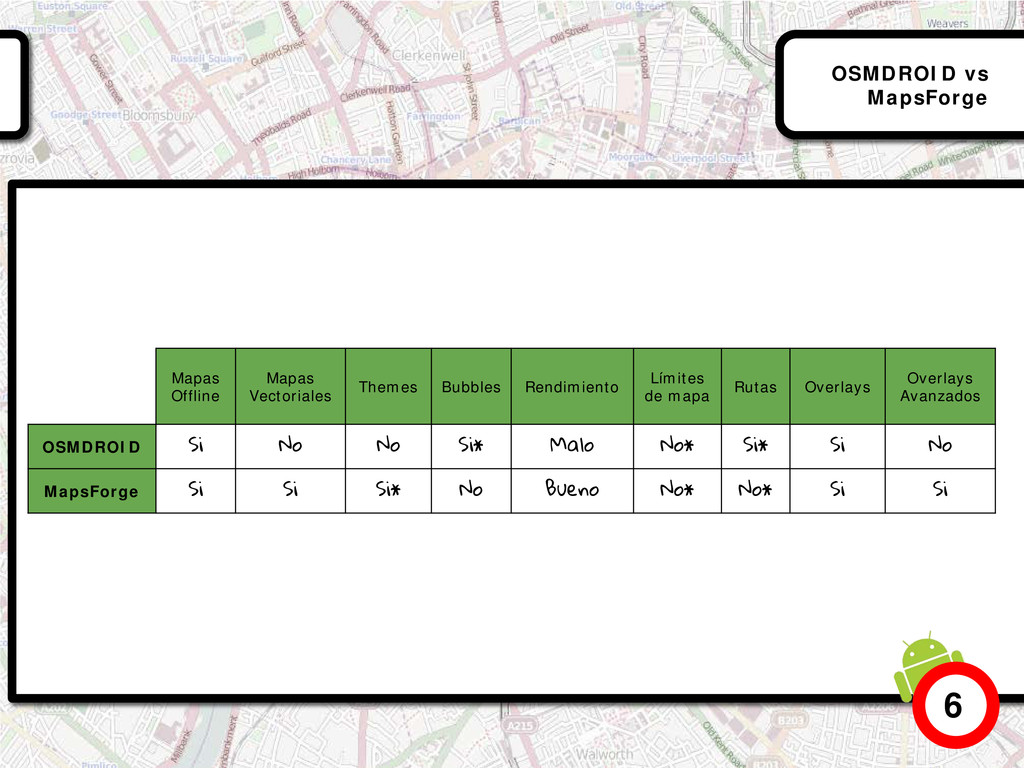Click the 'Clerkenwell' map label

[429, 56]
